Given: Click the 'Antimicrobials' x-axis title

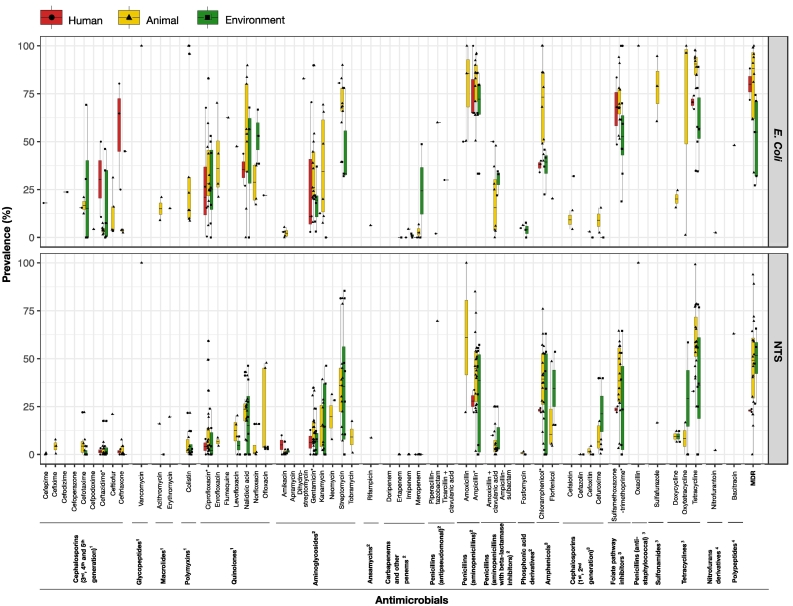Looking at the screenshot, I should [411, 600].
